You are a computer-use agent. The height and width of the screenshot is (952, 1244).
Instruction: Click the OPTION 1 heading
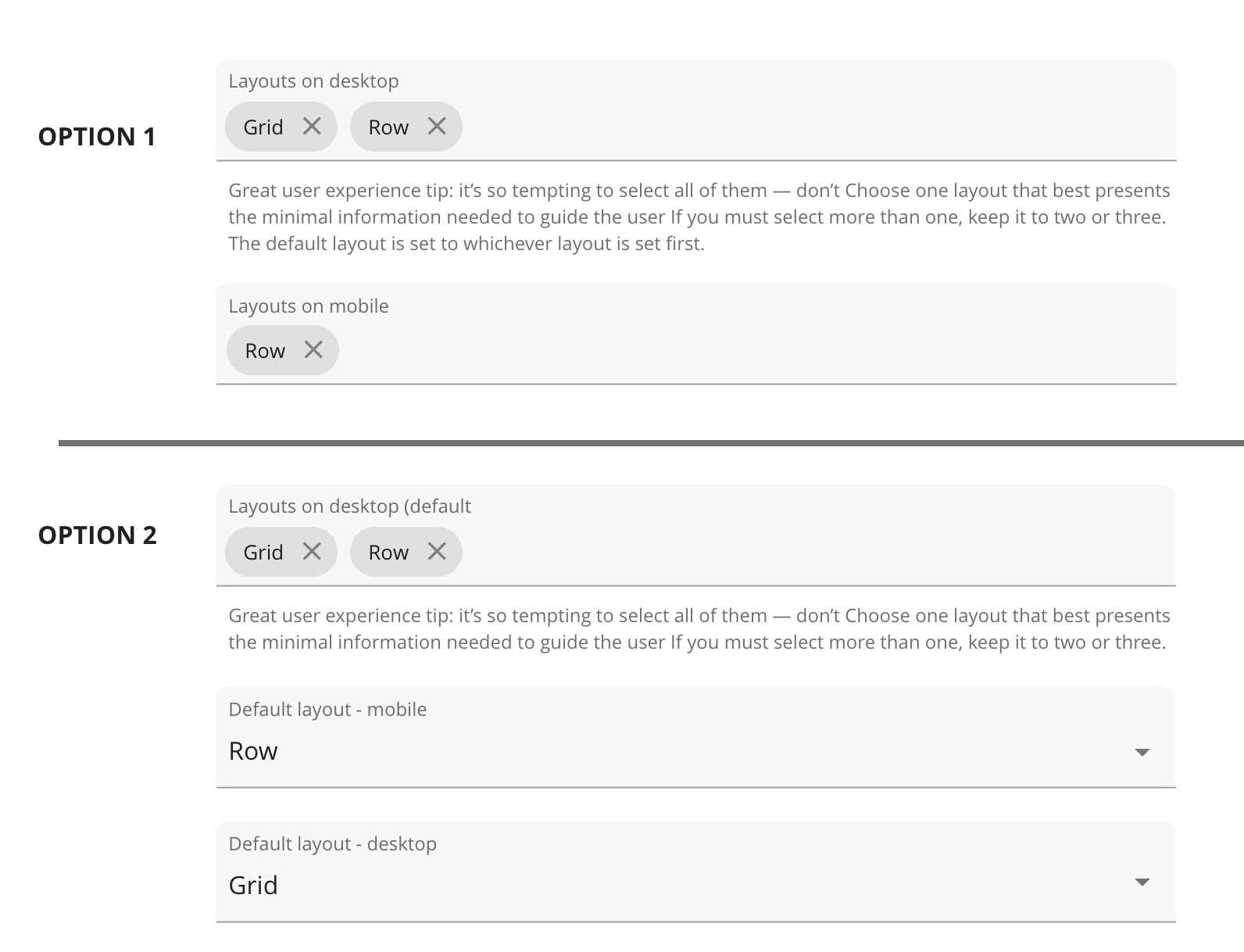(97, 137)
